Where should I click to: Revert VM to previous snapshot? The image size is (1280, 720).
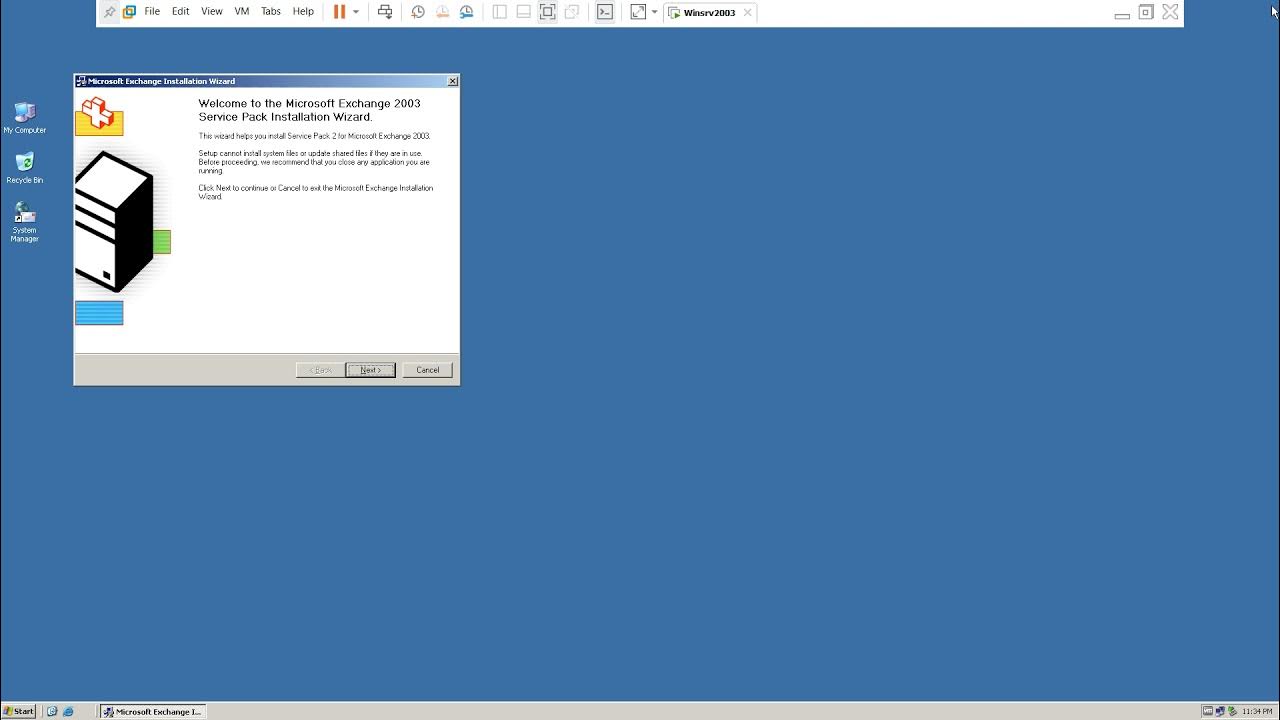[x=442, y=12]
